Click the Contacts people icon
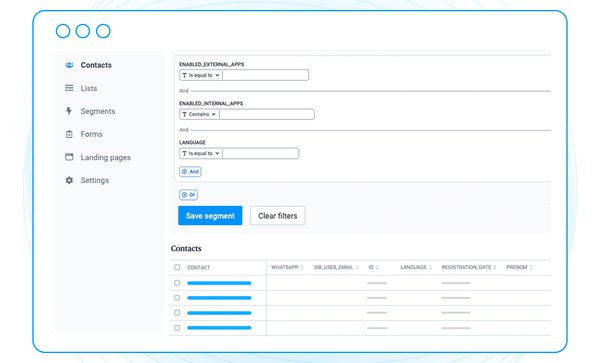Viewport: 600px width, 363px height. click(69, 65)
